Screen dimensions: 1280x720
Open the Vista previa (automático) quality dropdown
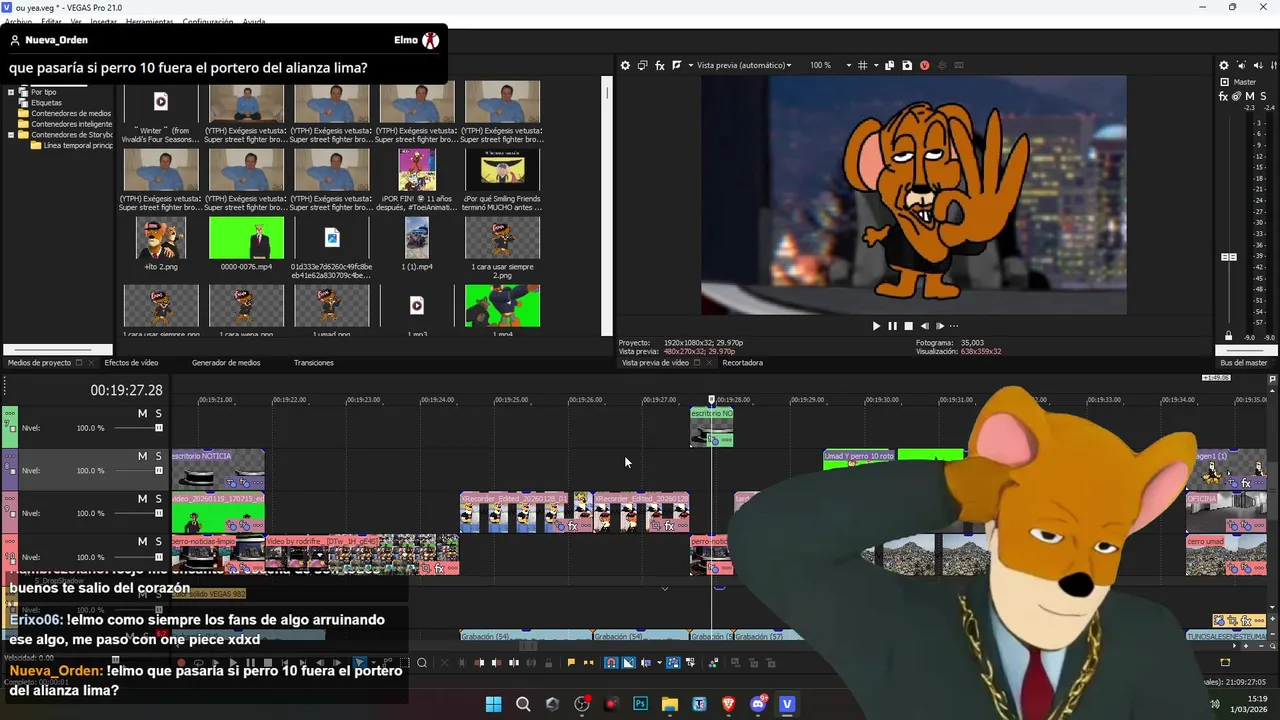click(x=743, y=65)
